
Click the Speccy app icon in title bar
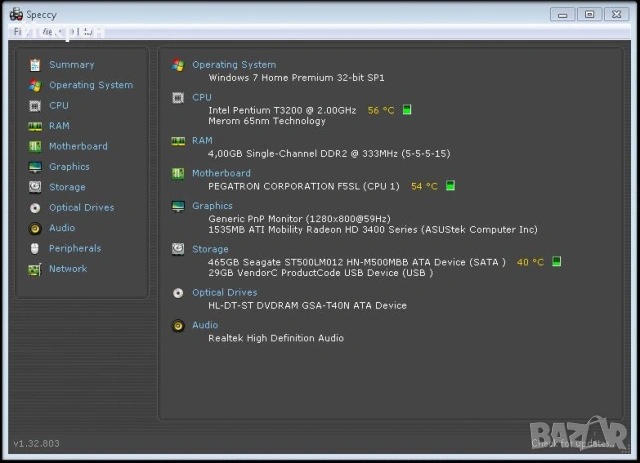[16, 14]
